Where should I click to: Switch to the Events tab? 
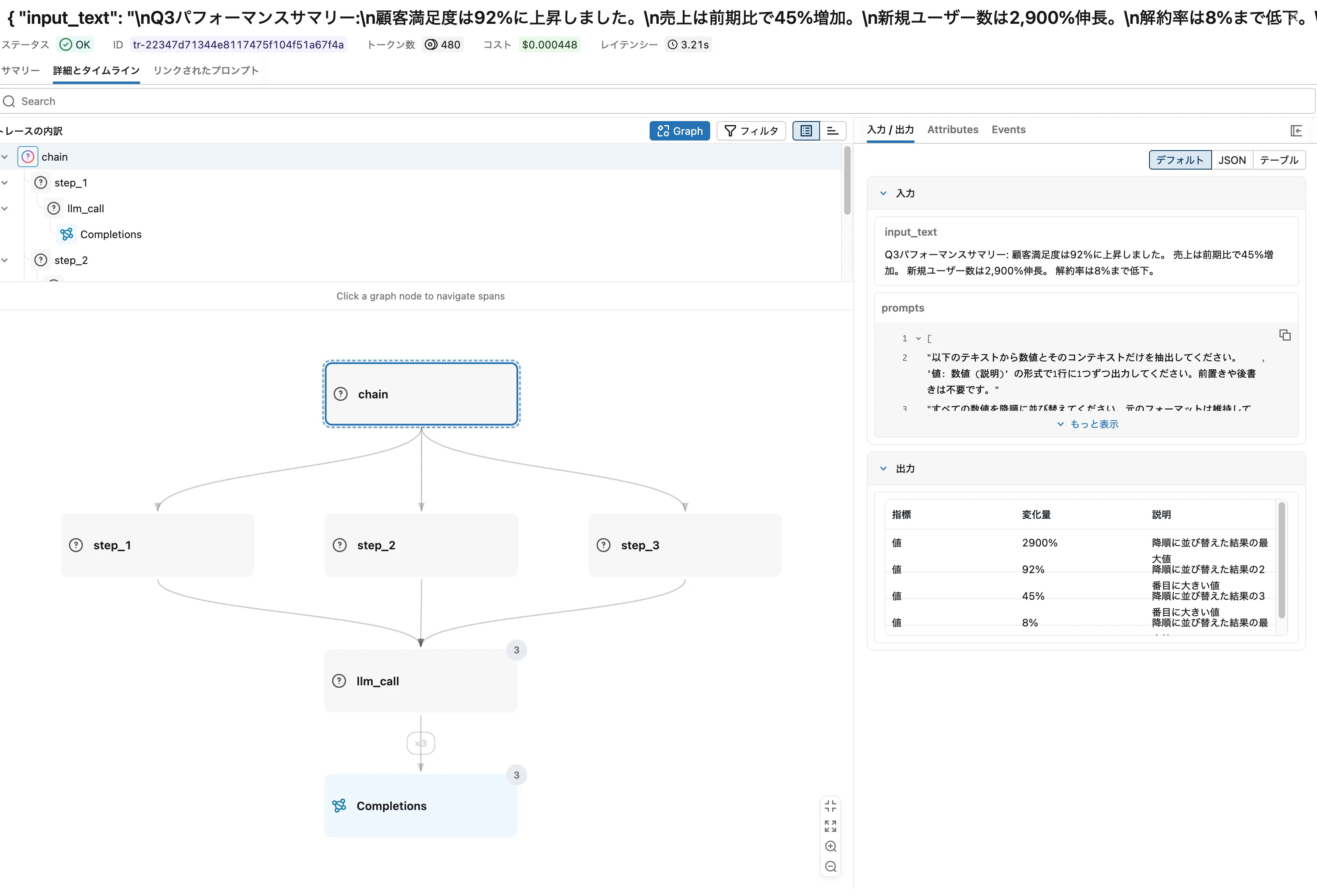[1008, 130]
